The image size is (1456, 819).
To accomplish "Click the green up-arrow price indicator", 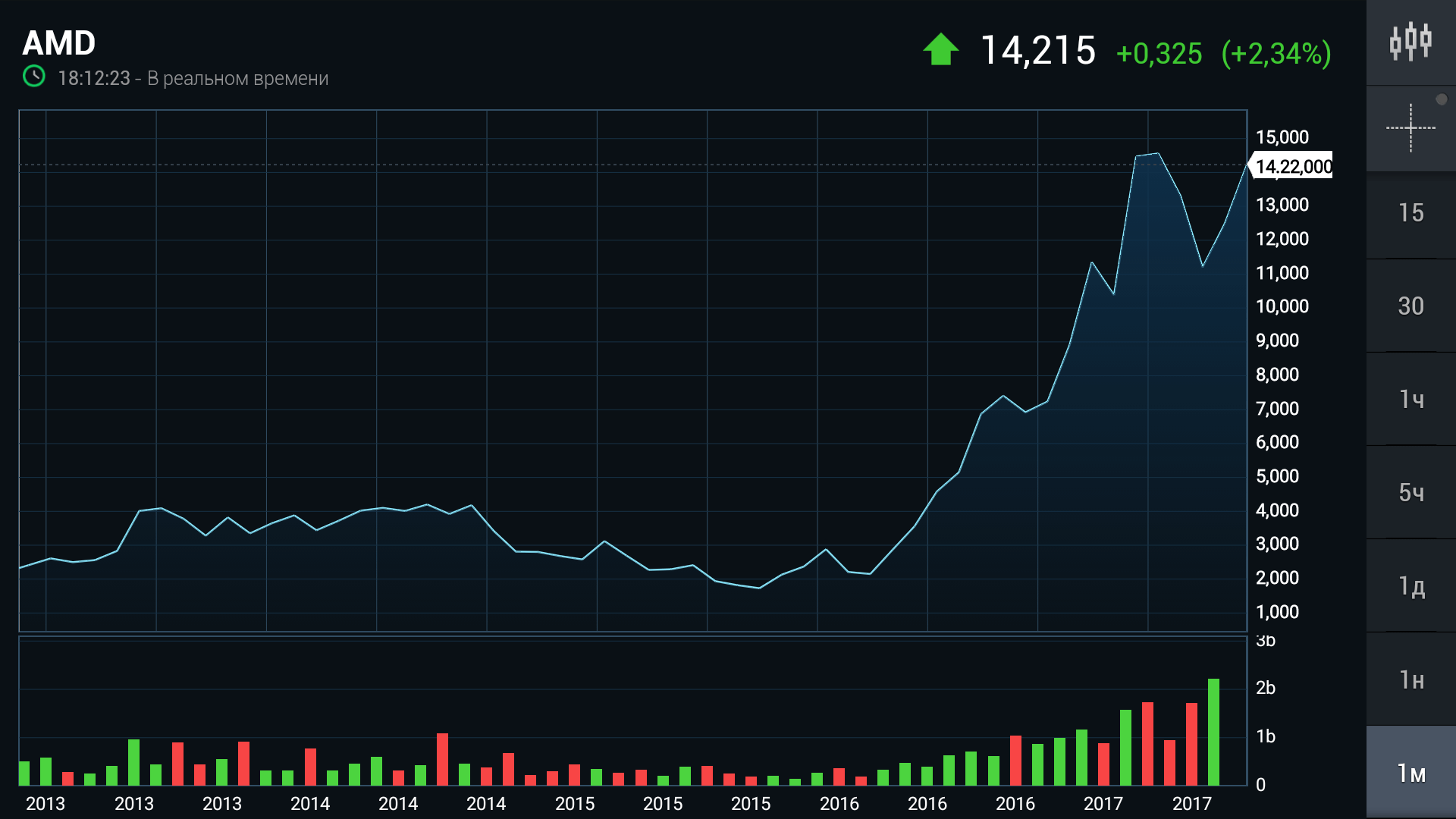I will point(940,49).
